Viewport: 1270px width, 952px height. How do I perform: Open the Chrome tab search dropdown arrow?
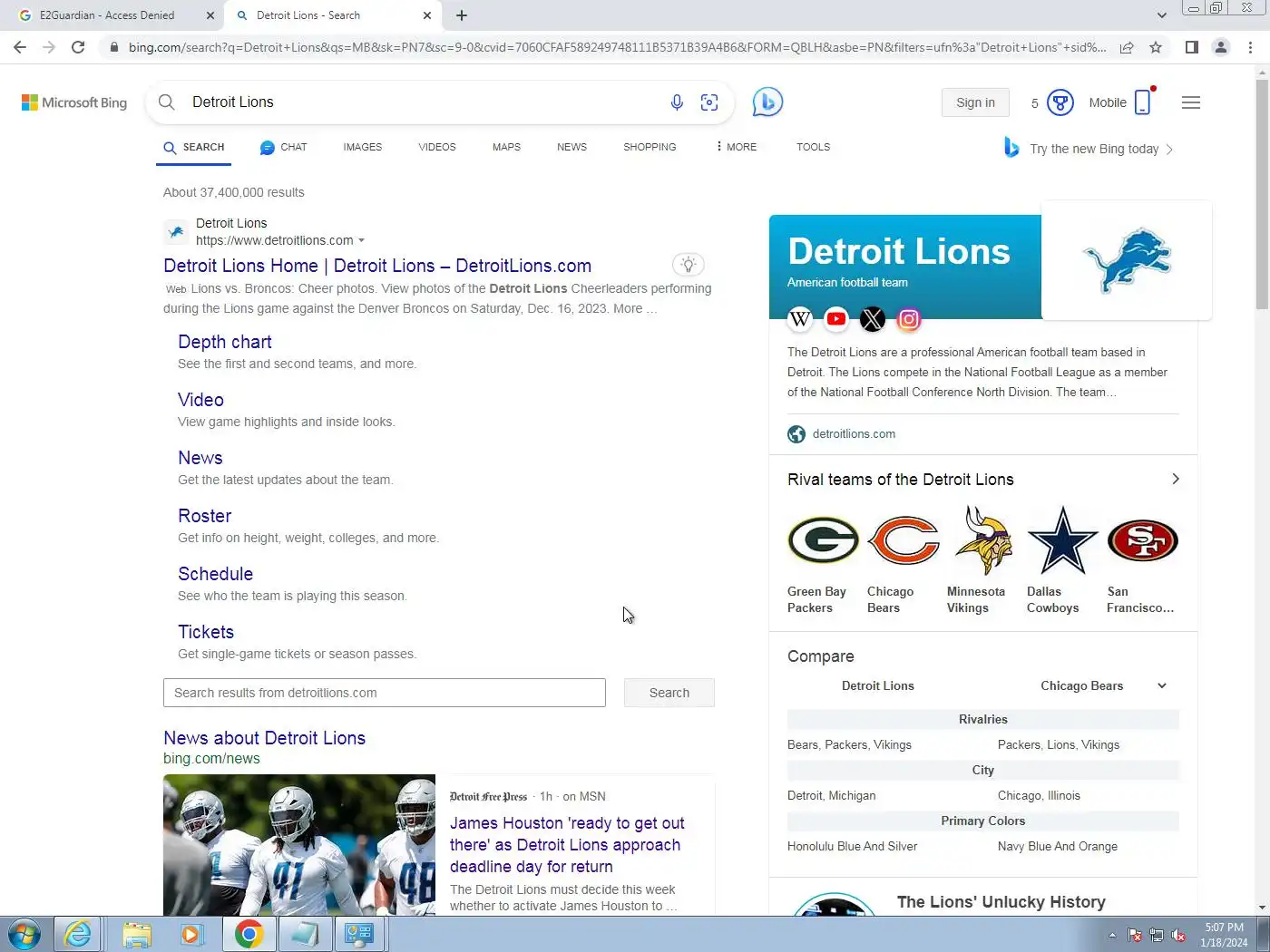pos(1162,15)
